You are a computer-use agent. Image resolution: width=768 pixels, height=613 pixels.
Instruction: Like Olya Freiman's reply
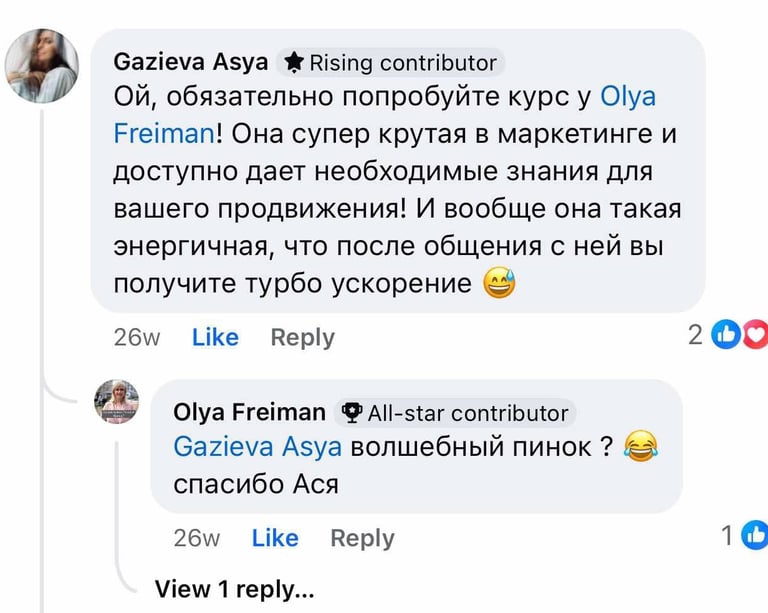tap(275, 538)
